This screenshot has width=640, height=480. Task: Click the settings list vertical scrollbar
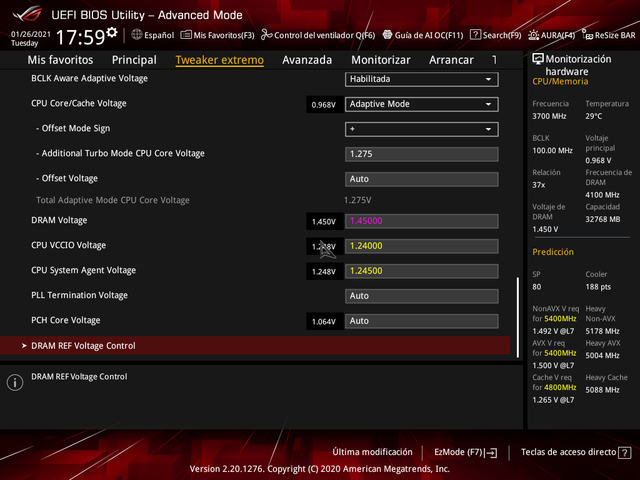click(518, 317)
